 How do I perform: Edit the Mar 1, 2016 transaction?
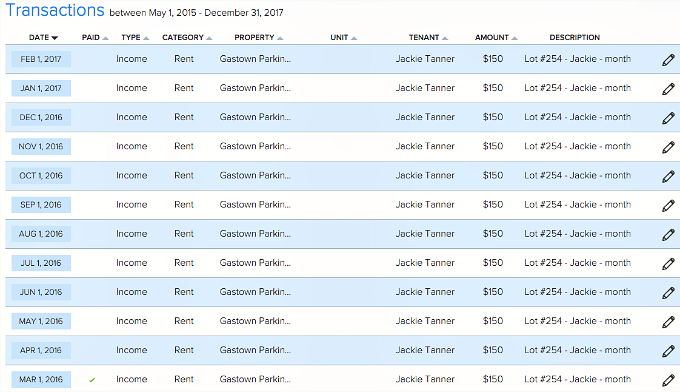(x=668, y=380)
